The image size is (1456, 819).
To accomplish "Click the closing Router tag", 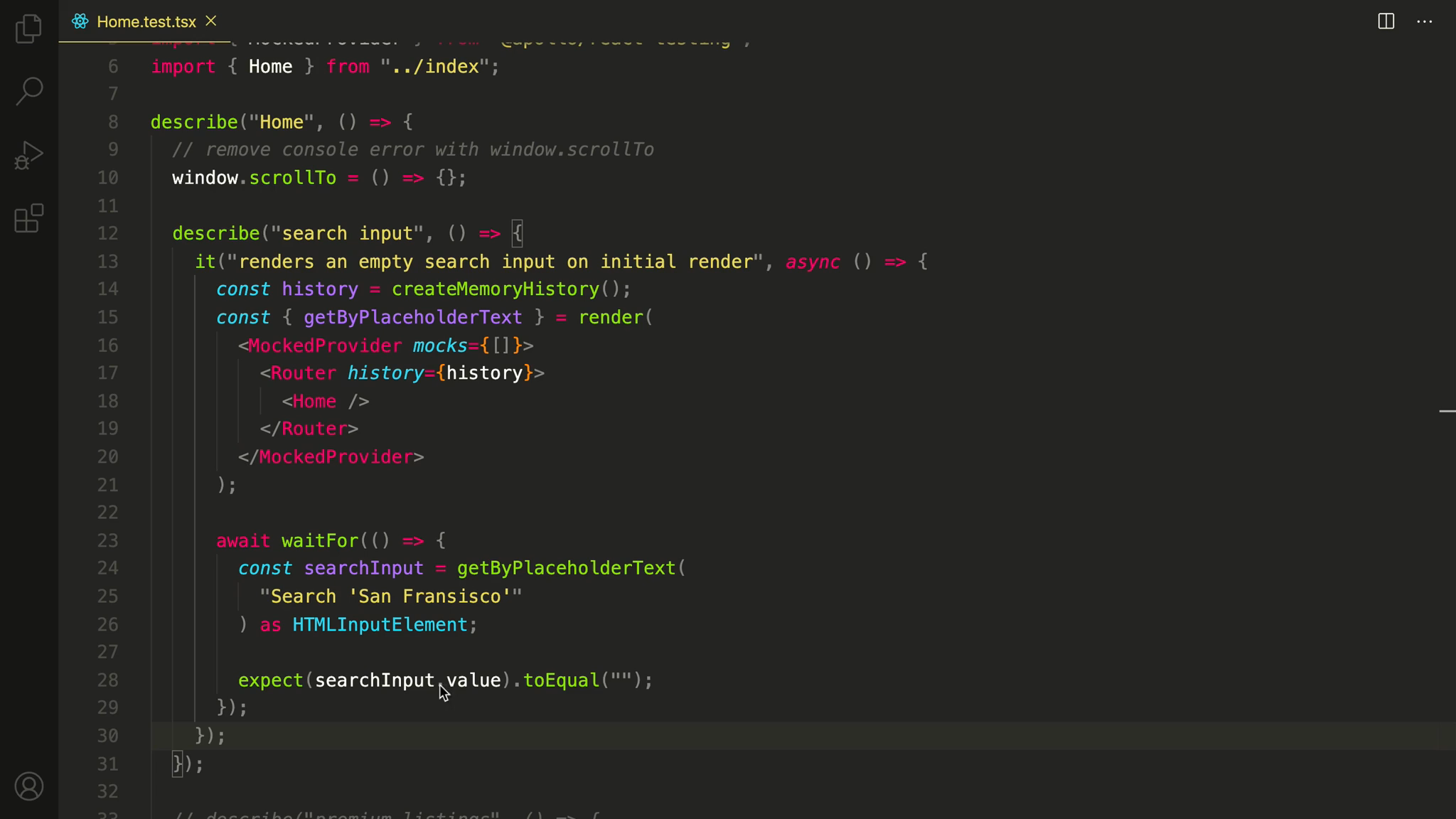I will [x=309, y=429].
